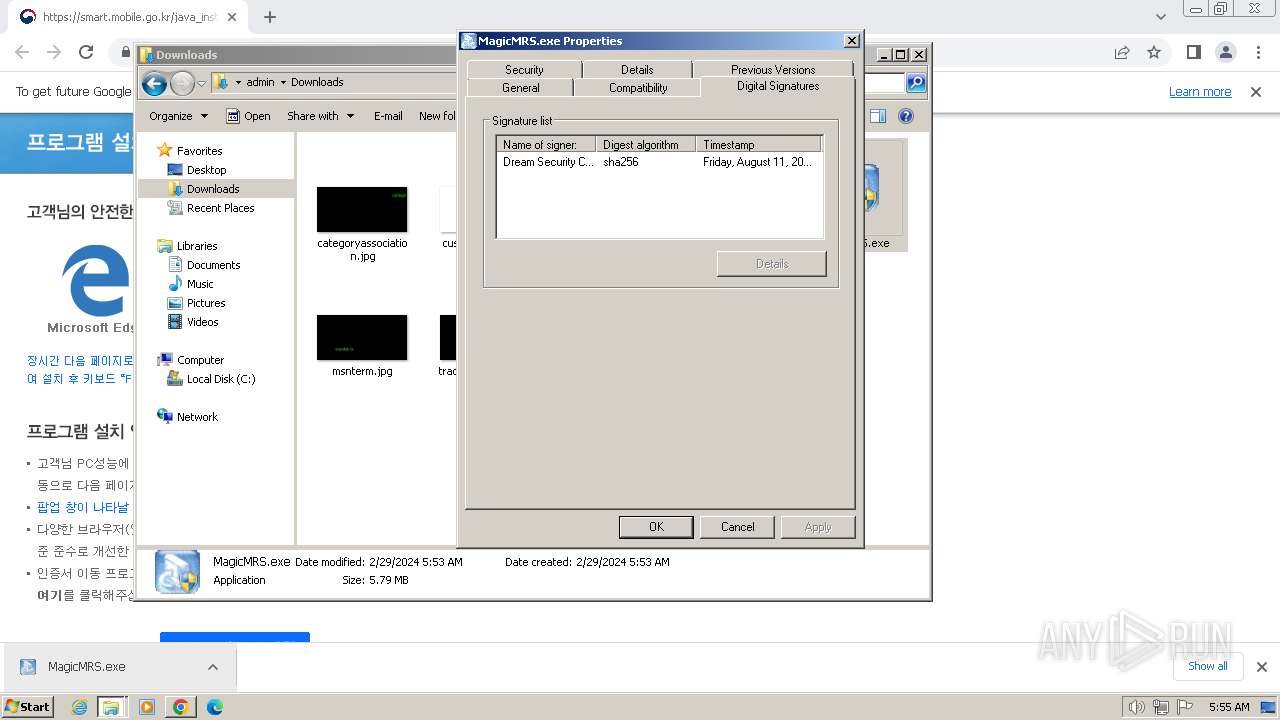Close MagicMRS.exe Properties dialog

point(851,41)
